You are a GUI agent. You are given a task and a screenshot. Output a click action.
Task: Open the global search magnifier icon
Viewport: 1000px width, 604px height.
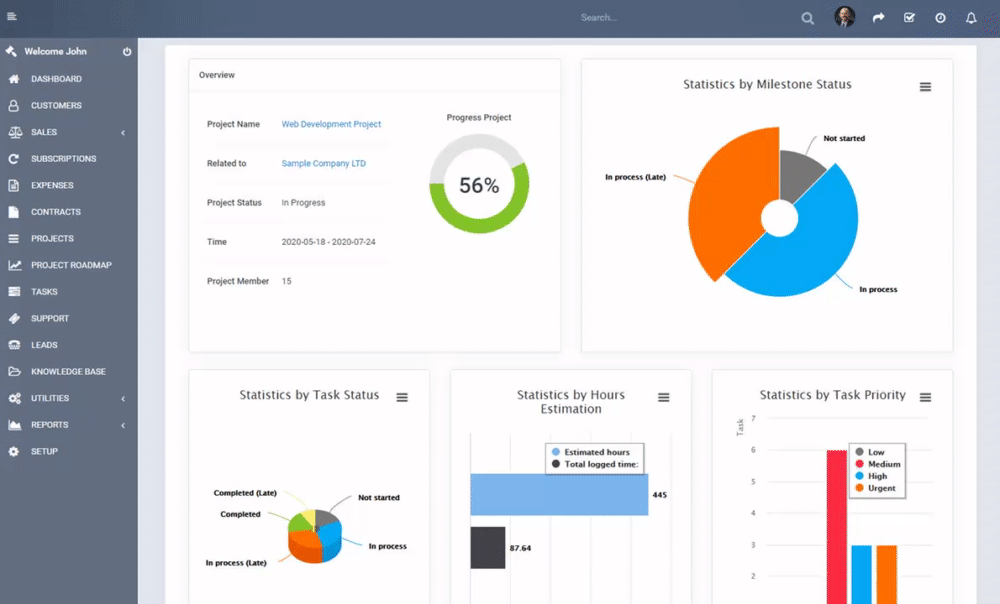click(807, 17)
